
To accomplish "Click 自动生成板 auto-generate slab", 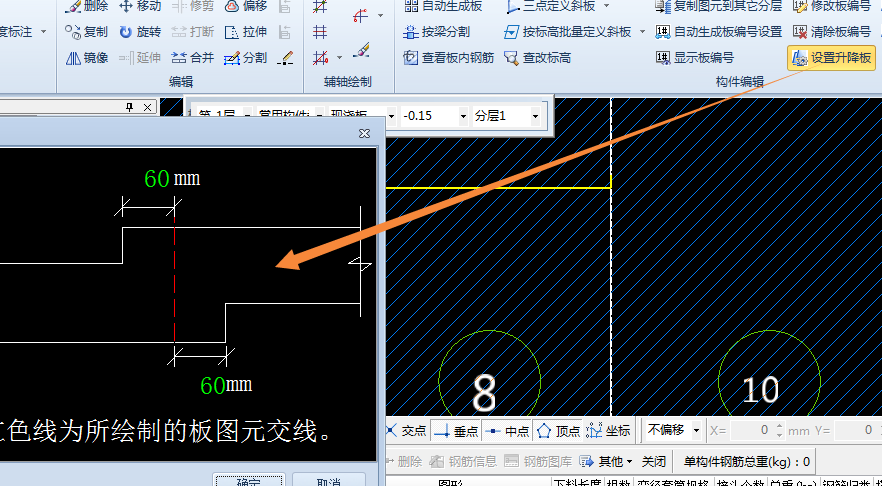I will coord(443,6).
